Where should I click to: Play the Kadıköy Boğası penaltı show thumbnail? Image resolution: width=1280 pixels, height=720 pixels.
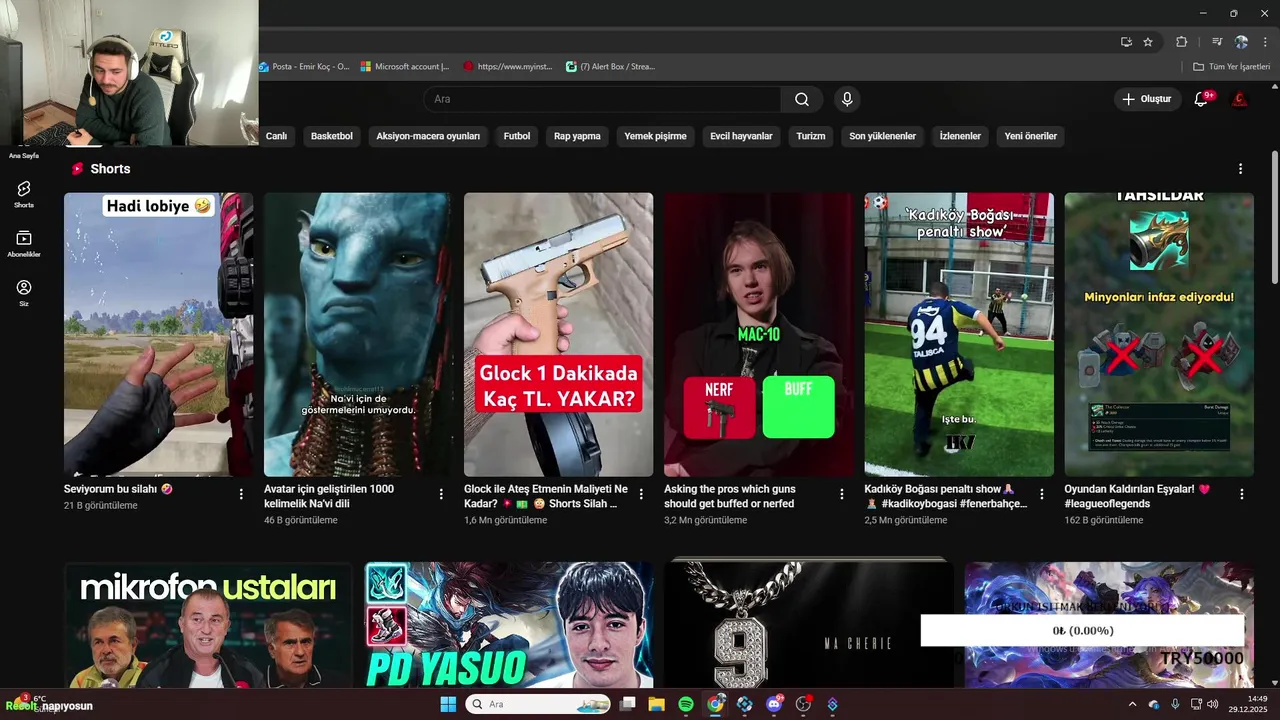click(959, 335)
